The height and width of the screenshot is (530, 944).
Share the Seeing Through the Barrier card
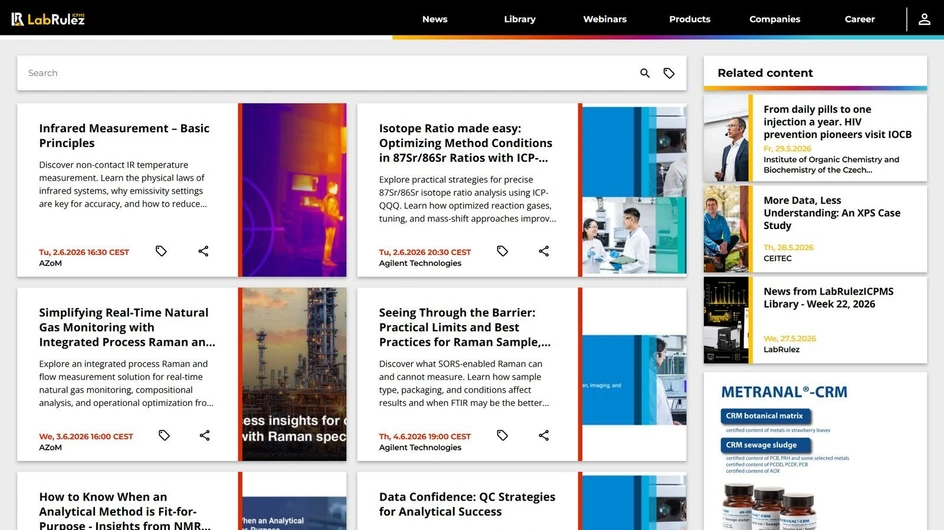544,435
